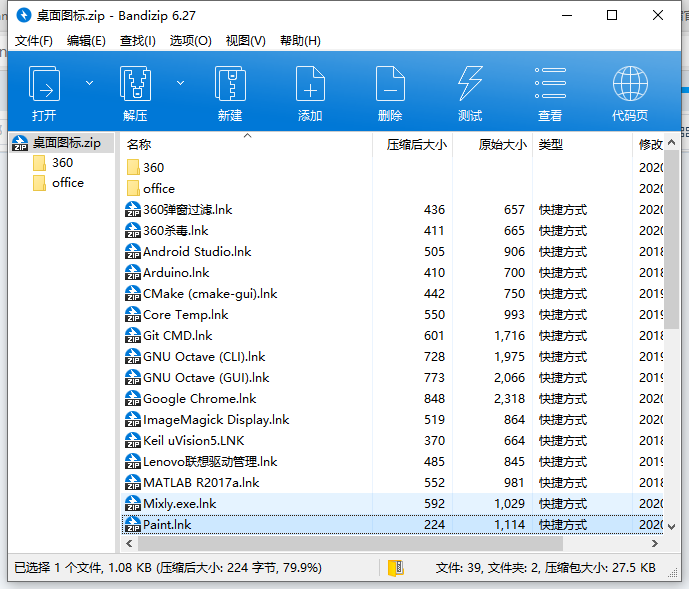Click the Code page (代码页) globe icon
This screenshot has width=689, height=589.
630,84
